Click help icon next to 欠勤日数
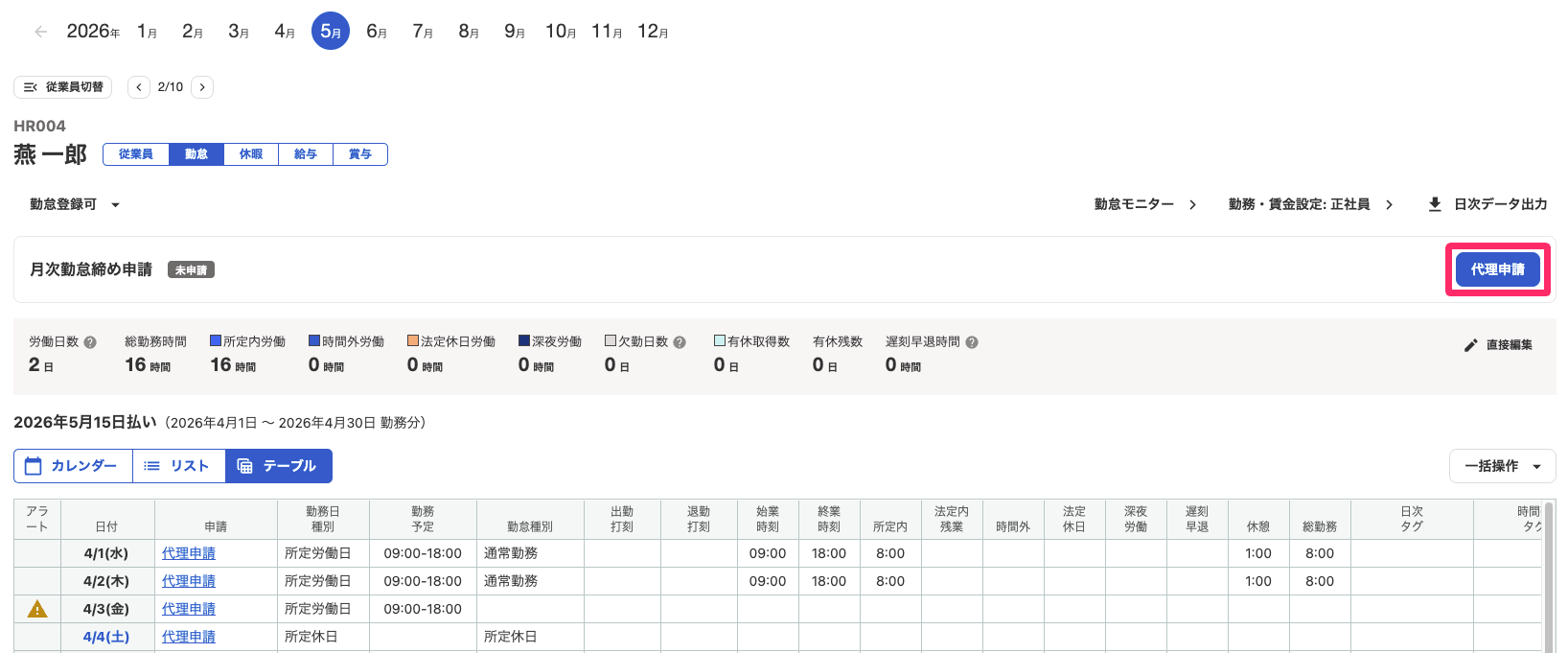This screenshot has height=653, width=1568. (x=680, y=342)
